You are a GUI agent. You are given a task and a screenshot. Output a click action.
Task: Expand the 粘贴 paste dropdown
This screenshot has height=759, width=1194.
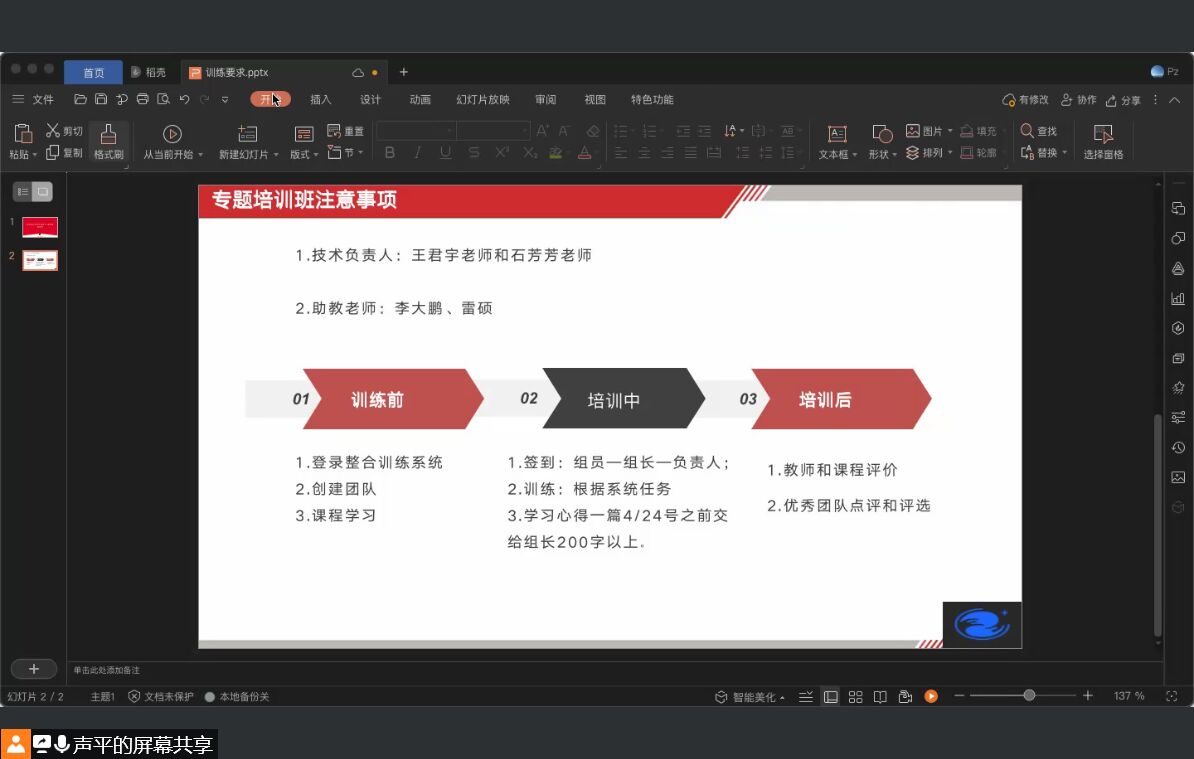(x=35, y=155)
